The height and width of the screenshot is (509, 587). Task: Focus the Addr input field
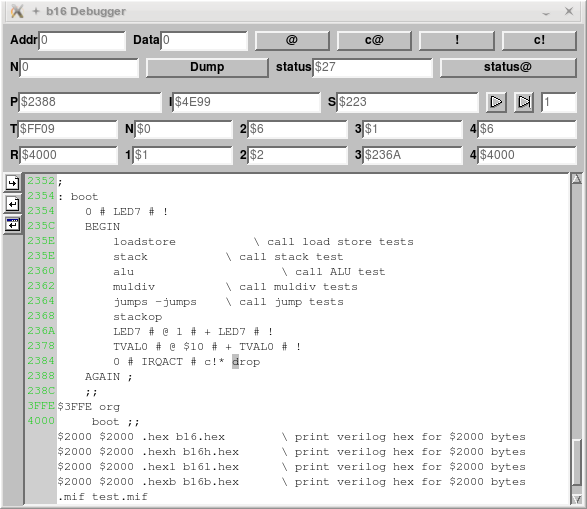(x=82, y=40)
